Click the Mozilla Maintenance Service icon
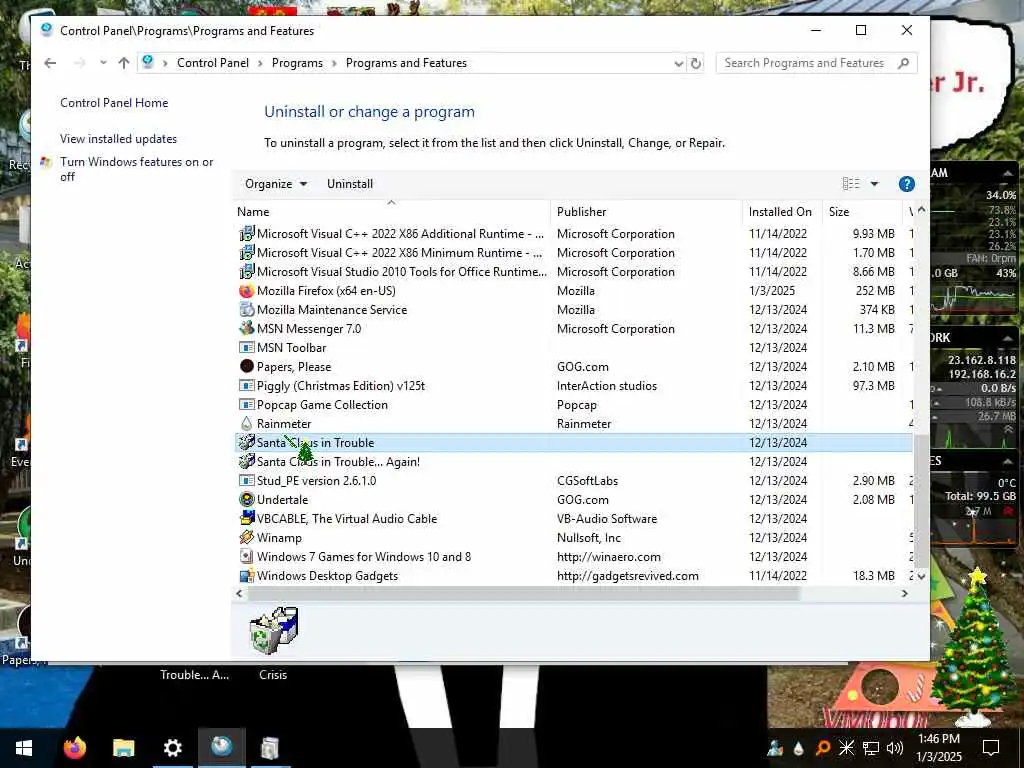The width and height of the screenshot is (1024, 768). (x=246, y=310)
